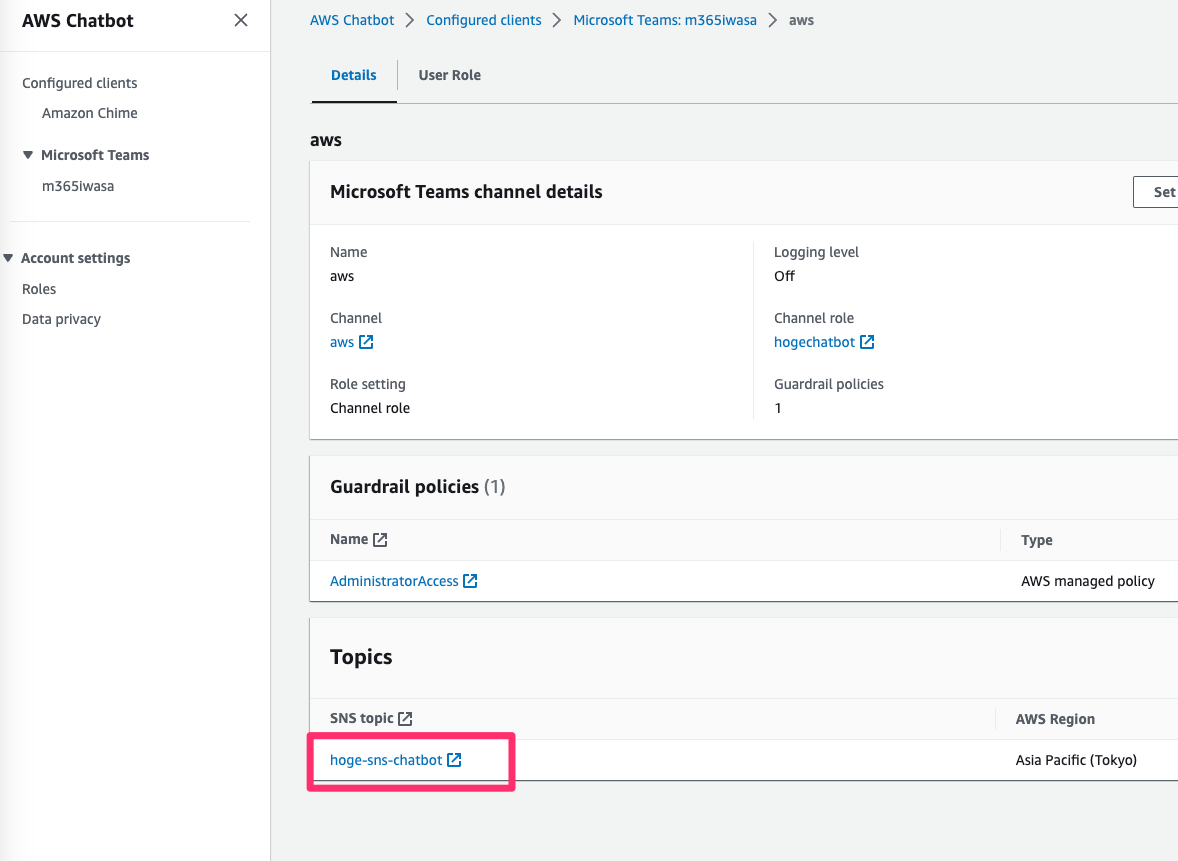Open external link icon beside AdministratorAccess policy
The height and width of the screenshot is (861, 1178).
tap(470, 581)
